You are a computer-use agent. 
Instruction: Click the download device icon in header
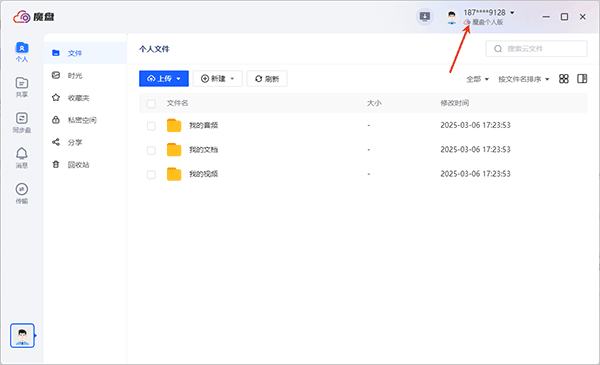coord(425,17)
